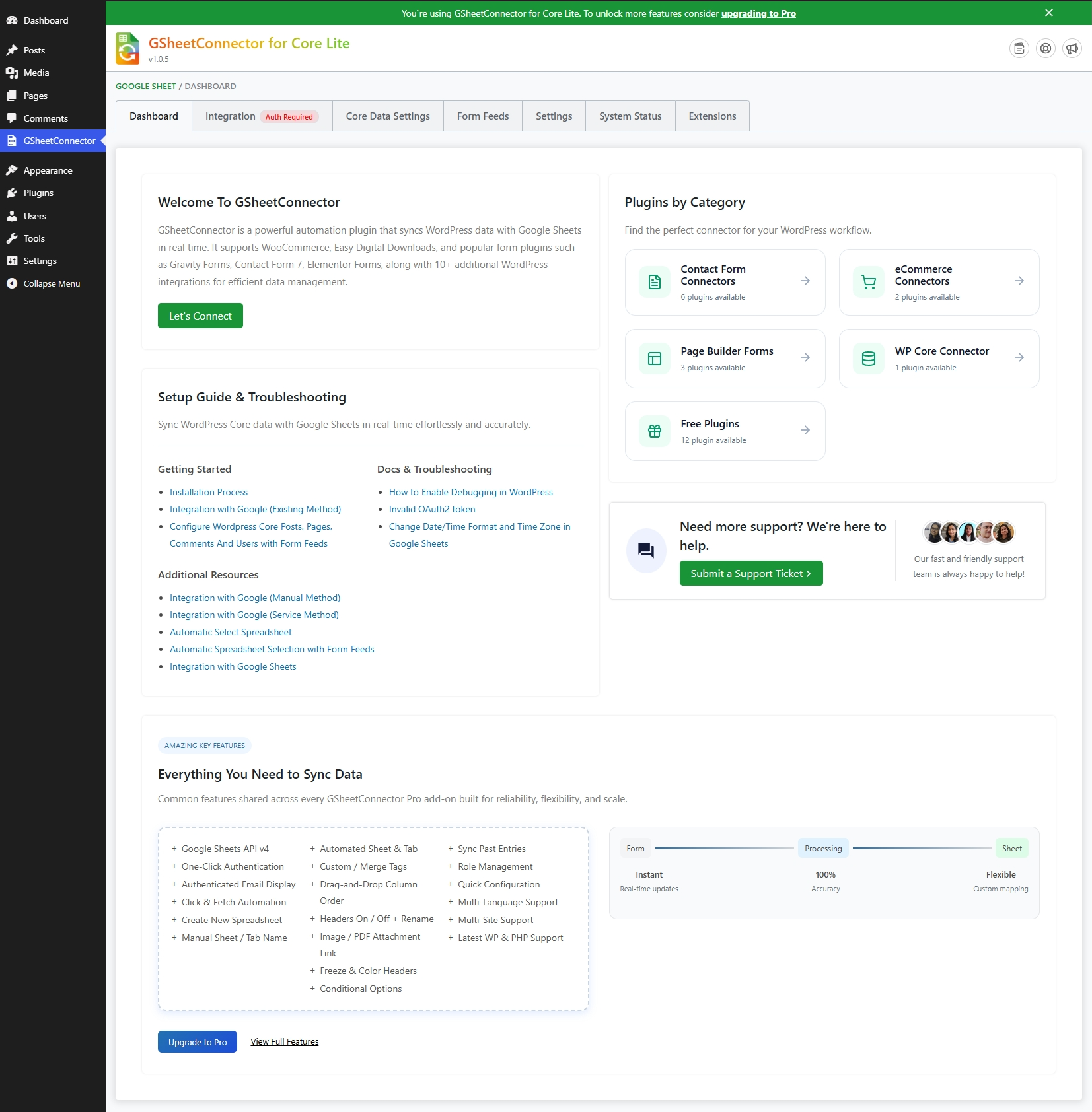The image size is (1092, 1112).
Task: Open the Invalid OAuth2 token link
Action: tap(432, 509)
